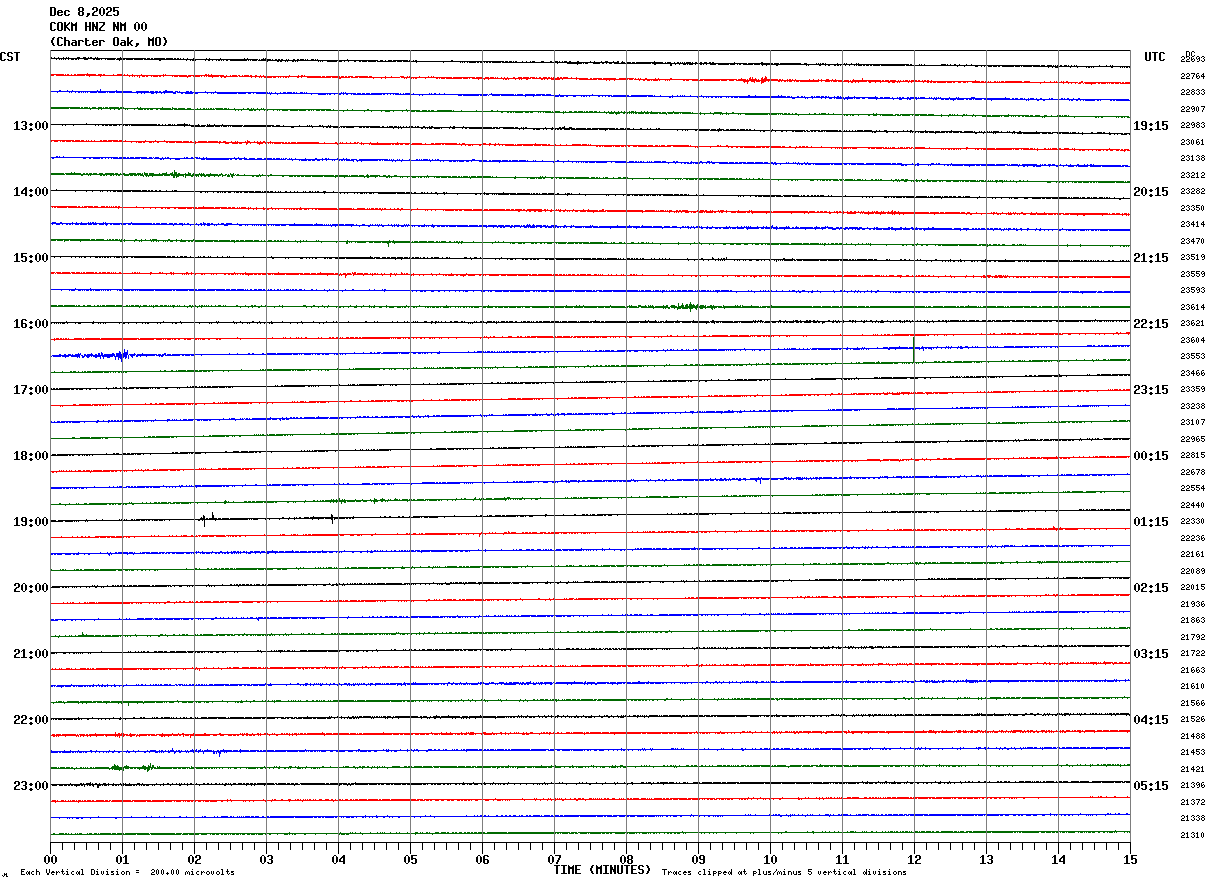This screenshot has height=886, width=1210.
Task: Click the DC value '21936'
Action: tap(1192, 604)
